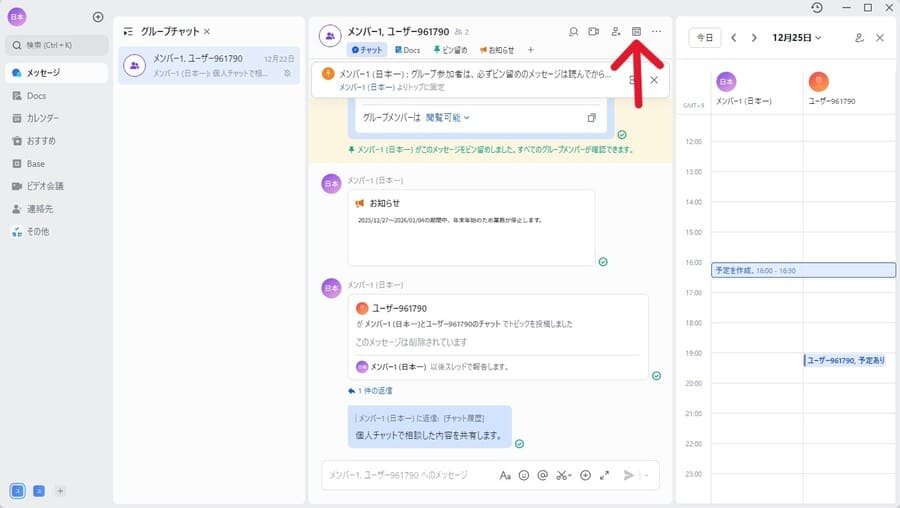
Task: Open Docs in the left sidebar
Action: (x=56, y=96)
